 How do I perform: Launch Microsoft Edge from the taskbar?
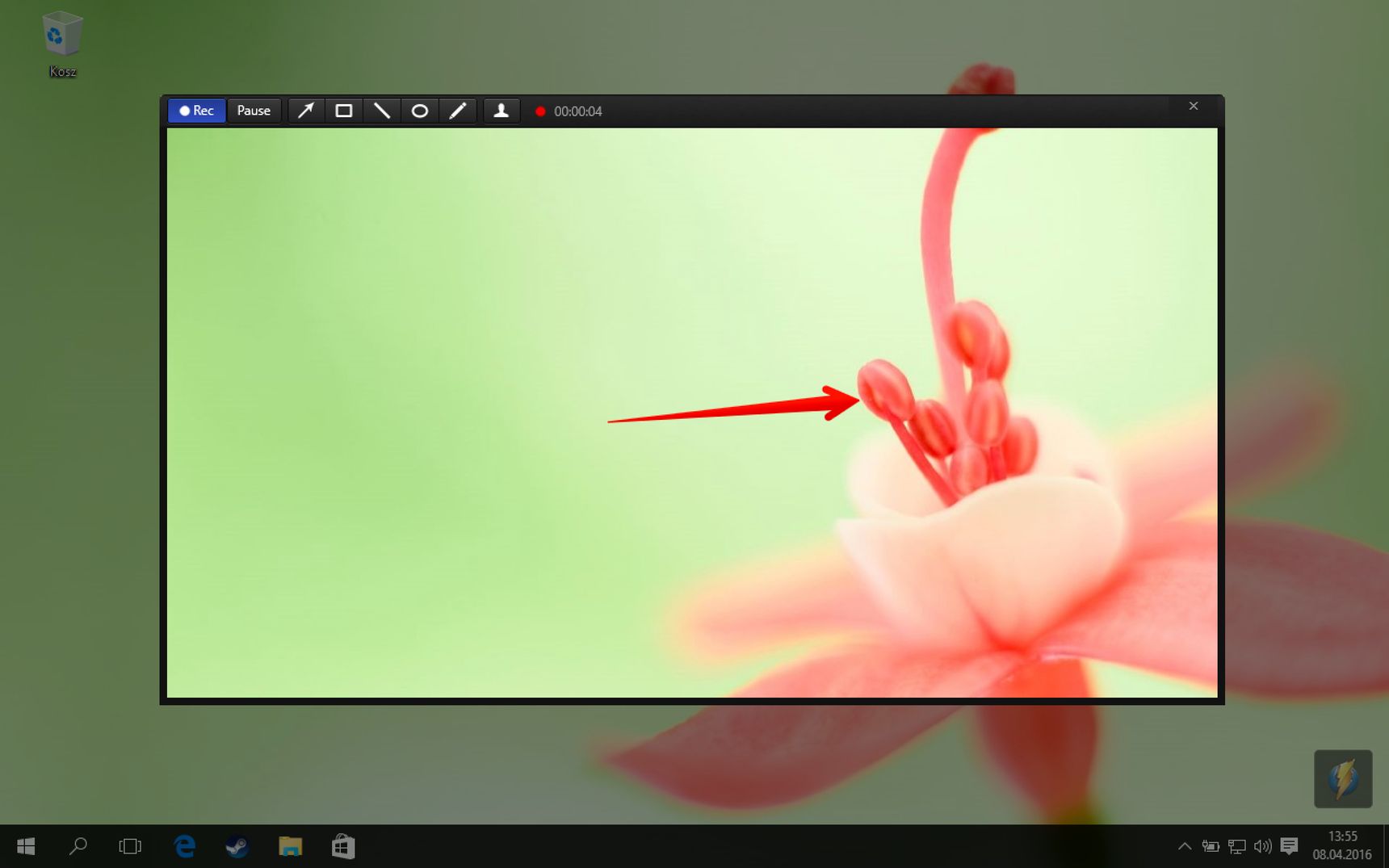(184, 846)
